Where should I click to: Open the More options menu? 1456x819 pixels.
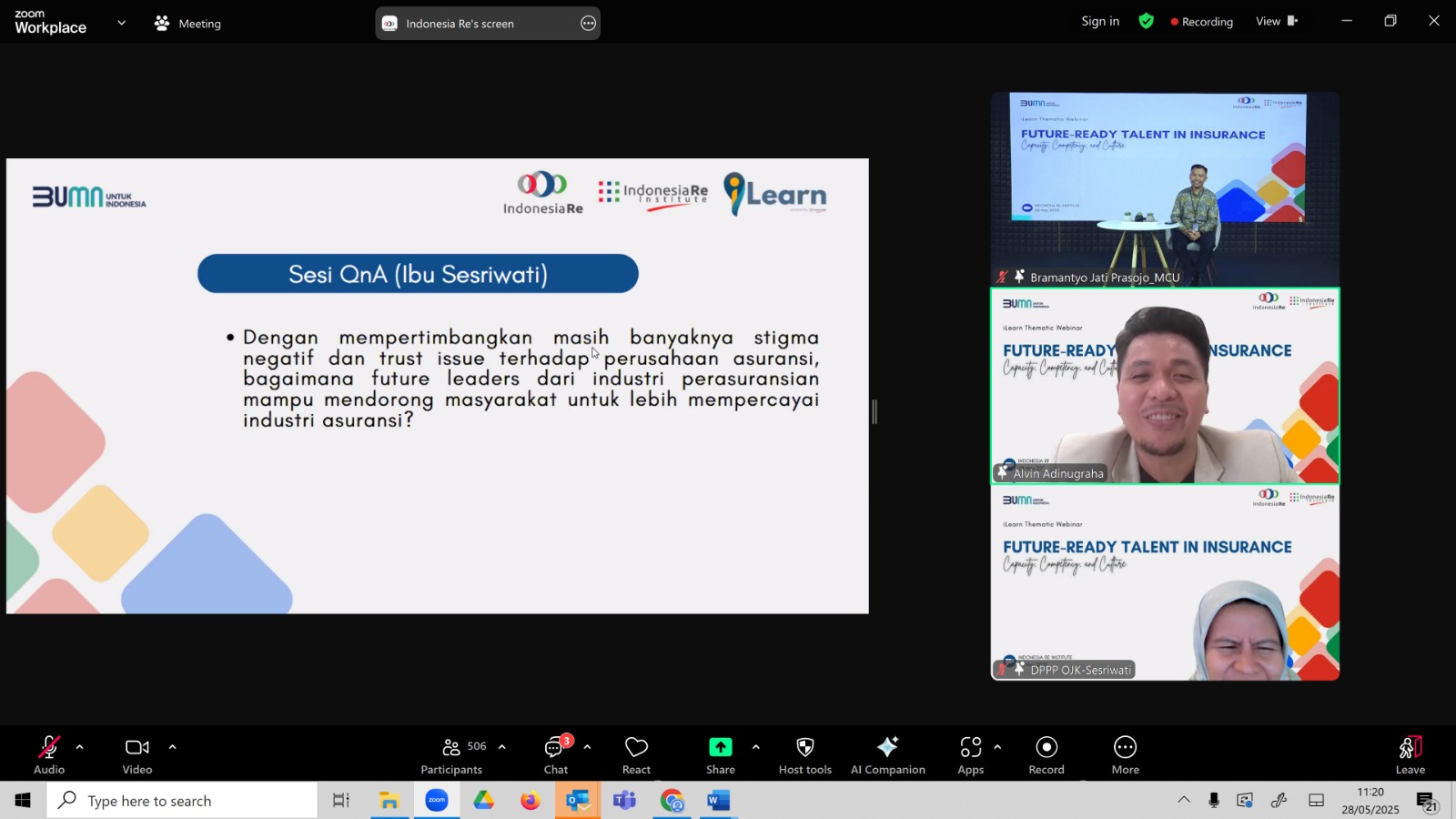[1125, 755]
